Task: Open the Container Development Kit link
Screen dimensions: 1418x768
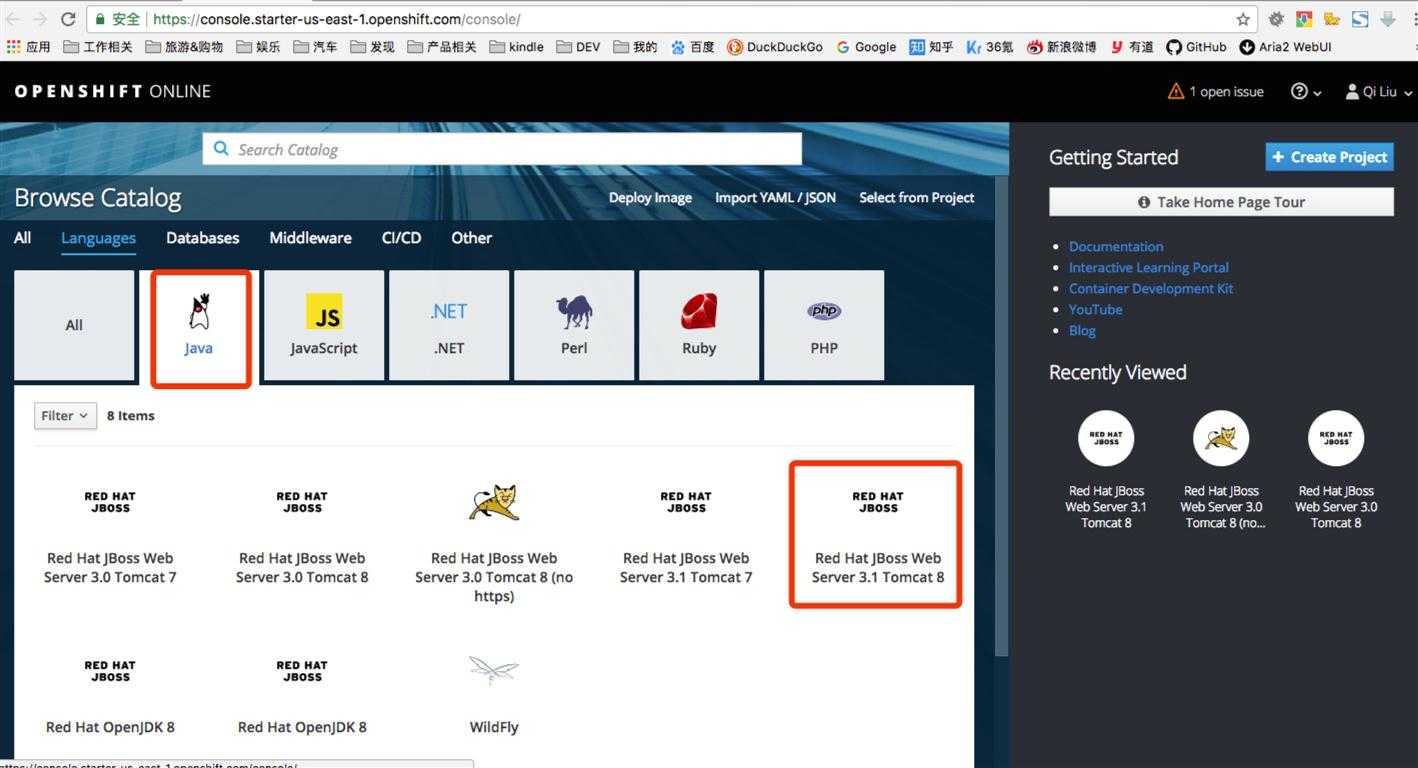Action: tap(1151, 288)
